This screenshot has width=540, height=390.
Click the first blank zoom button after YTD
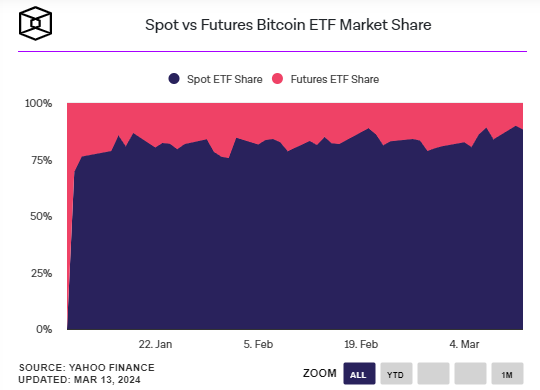tap(433, 373)
